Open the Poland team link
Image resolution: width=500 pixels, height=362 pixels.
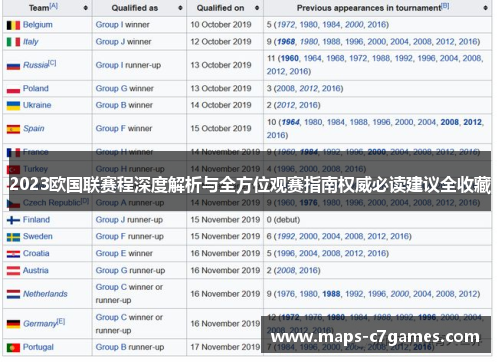tap(36, 89)
